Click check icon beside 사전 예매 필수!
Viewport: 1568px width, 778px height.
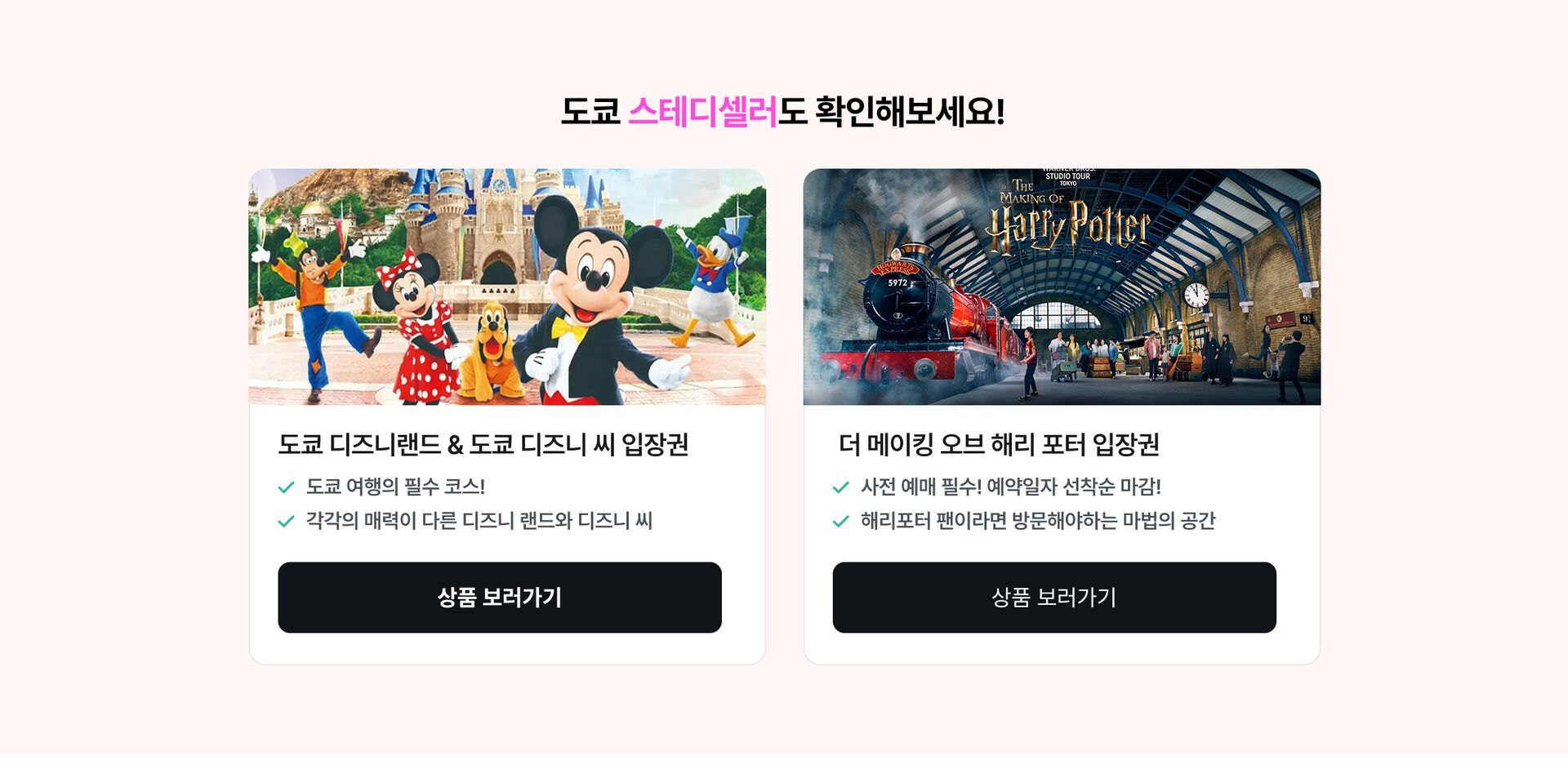point(840,487)
